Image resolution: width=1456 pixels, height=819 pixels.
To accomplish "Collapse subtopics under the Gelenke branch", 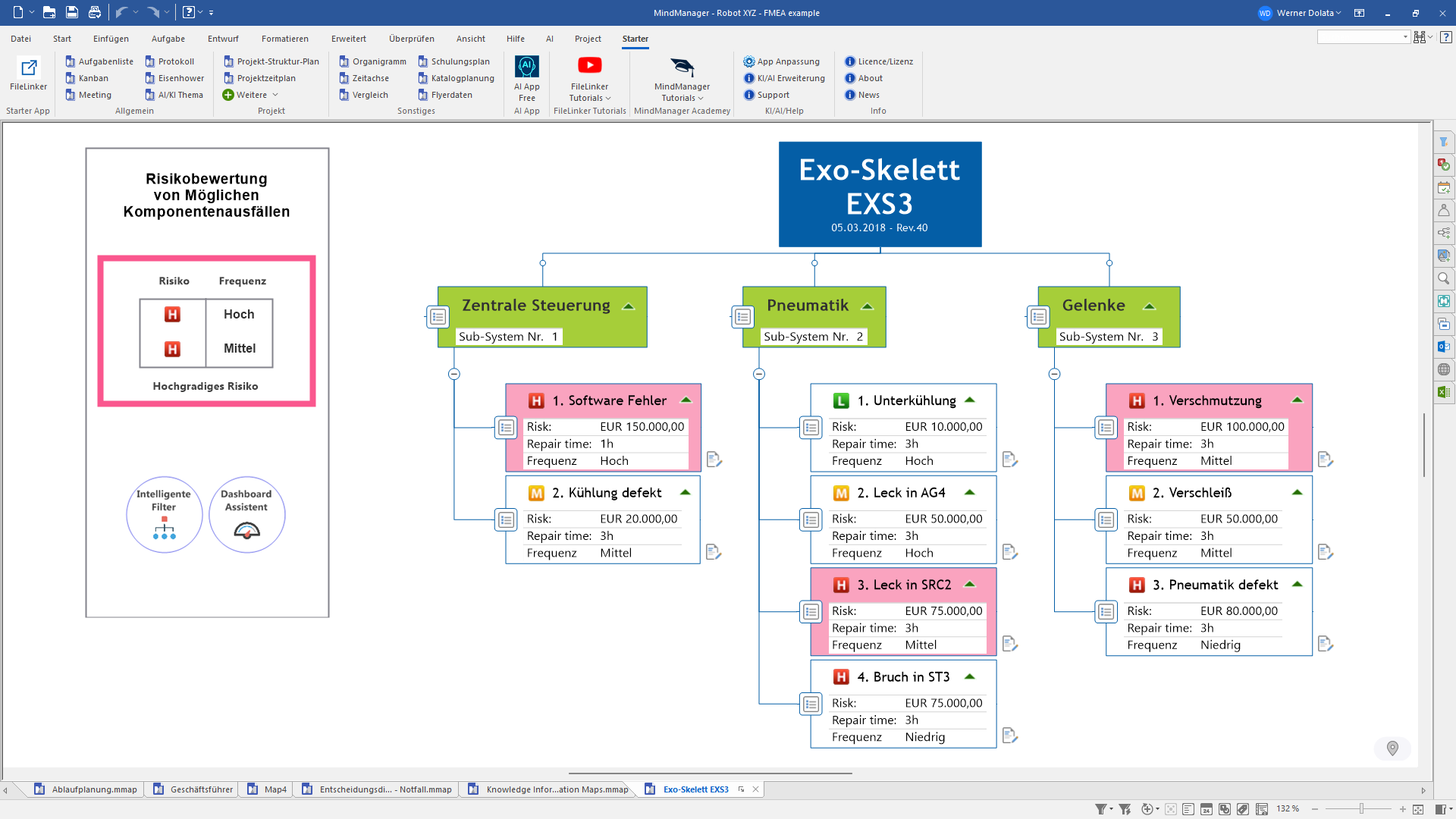I will tap(1054, 374).
